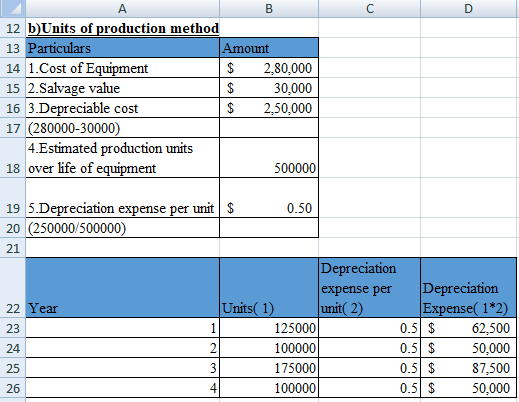Select the 62,500 depreciation cell
Screen dimensions: 519x402
click(x=468, y=328)
